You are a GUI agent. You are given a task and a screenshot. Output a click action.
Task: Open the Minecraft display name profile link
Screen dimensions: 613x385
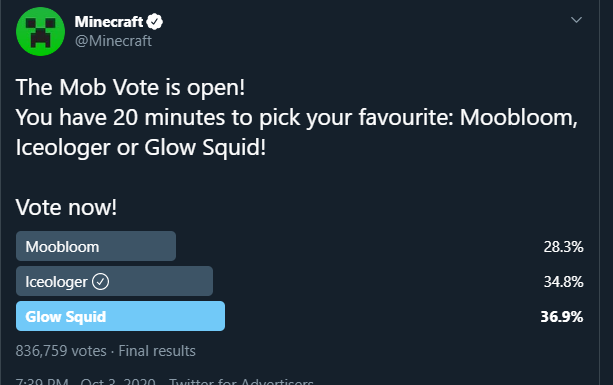pyautogui.click(x=109, y=22)
